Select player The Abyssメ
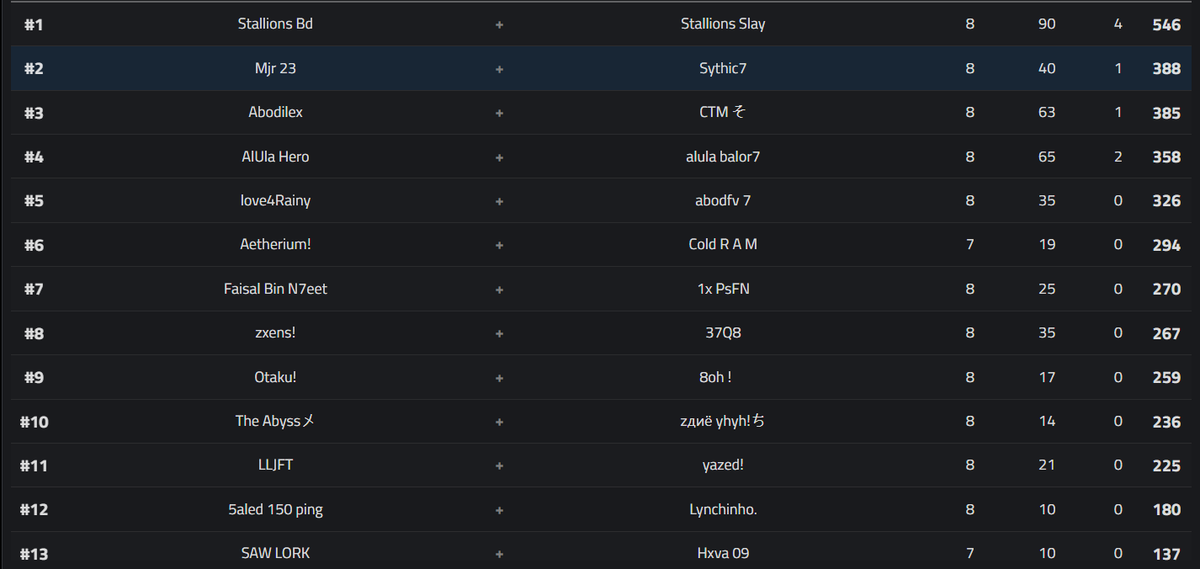The height and width of the screenshot is (569, 1200). point(275,421)
